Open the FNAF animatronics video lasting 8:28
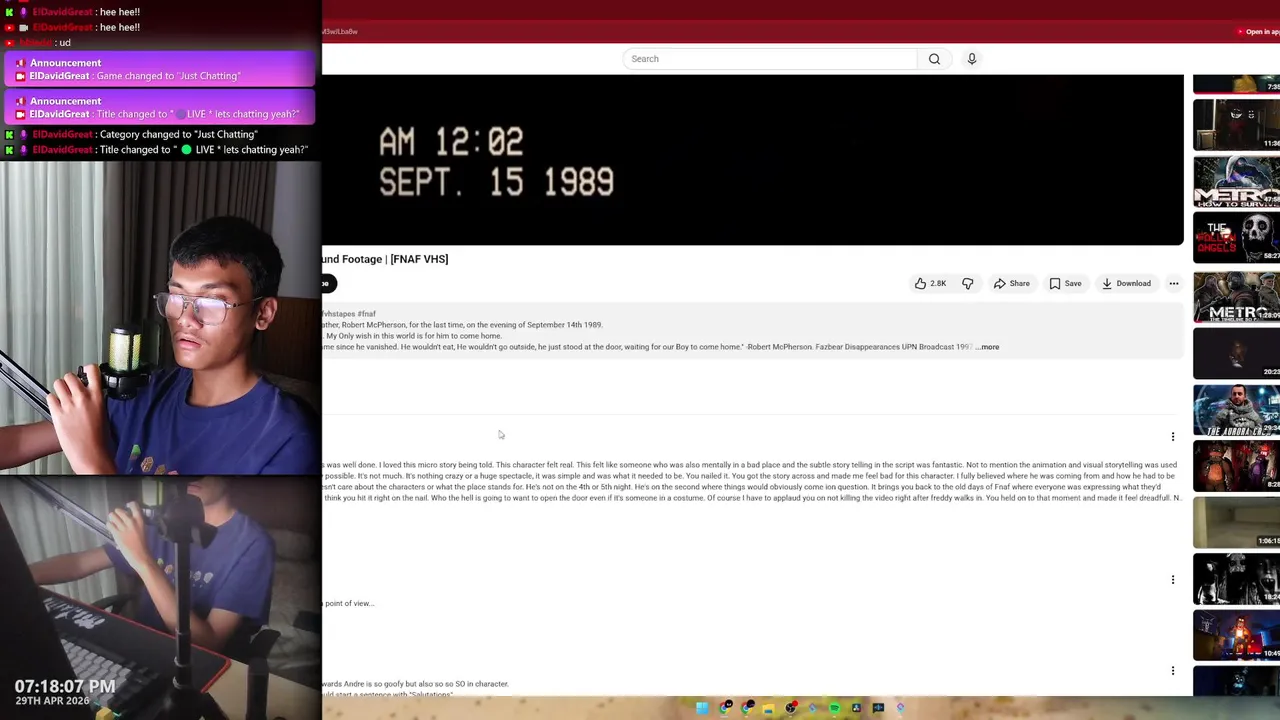Screen dimensions: 1280x720 pos(1236,468)
